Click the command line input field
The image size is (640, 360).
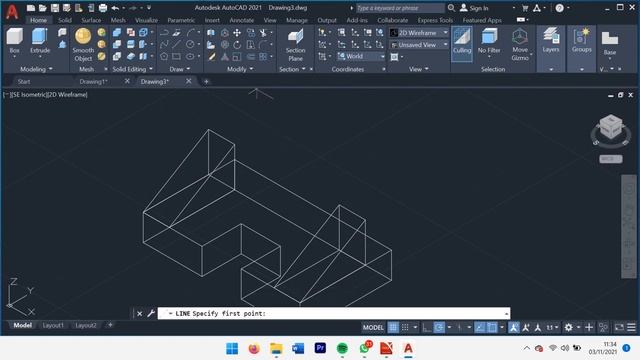334,313
